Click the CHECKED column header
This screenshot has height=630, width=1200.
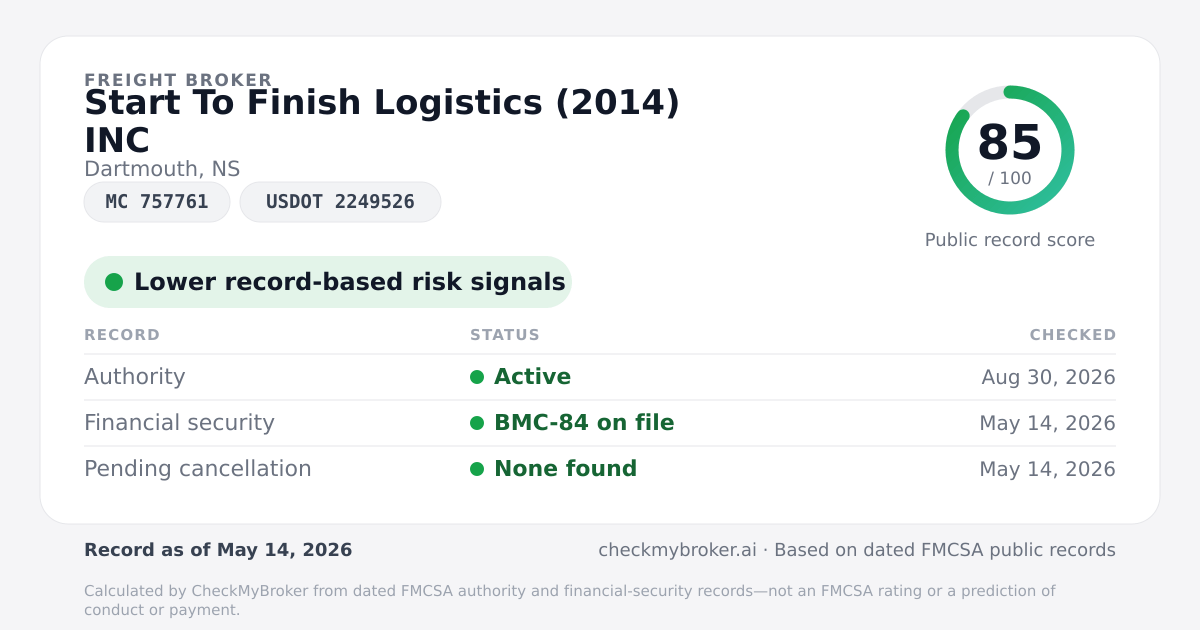[1073, 335]
